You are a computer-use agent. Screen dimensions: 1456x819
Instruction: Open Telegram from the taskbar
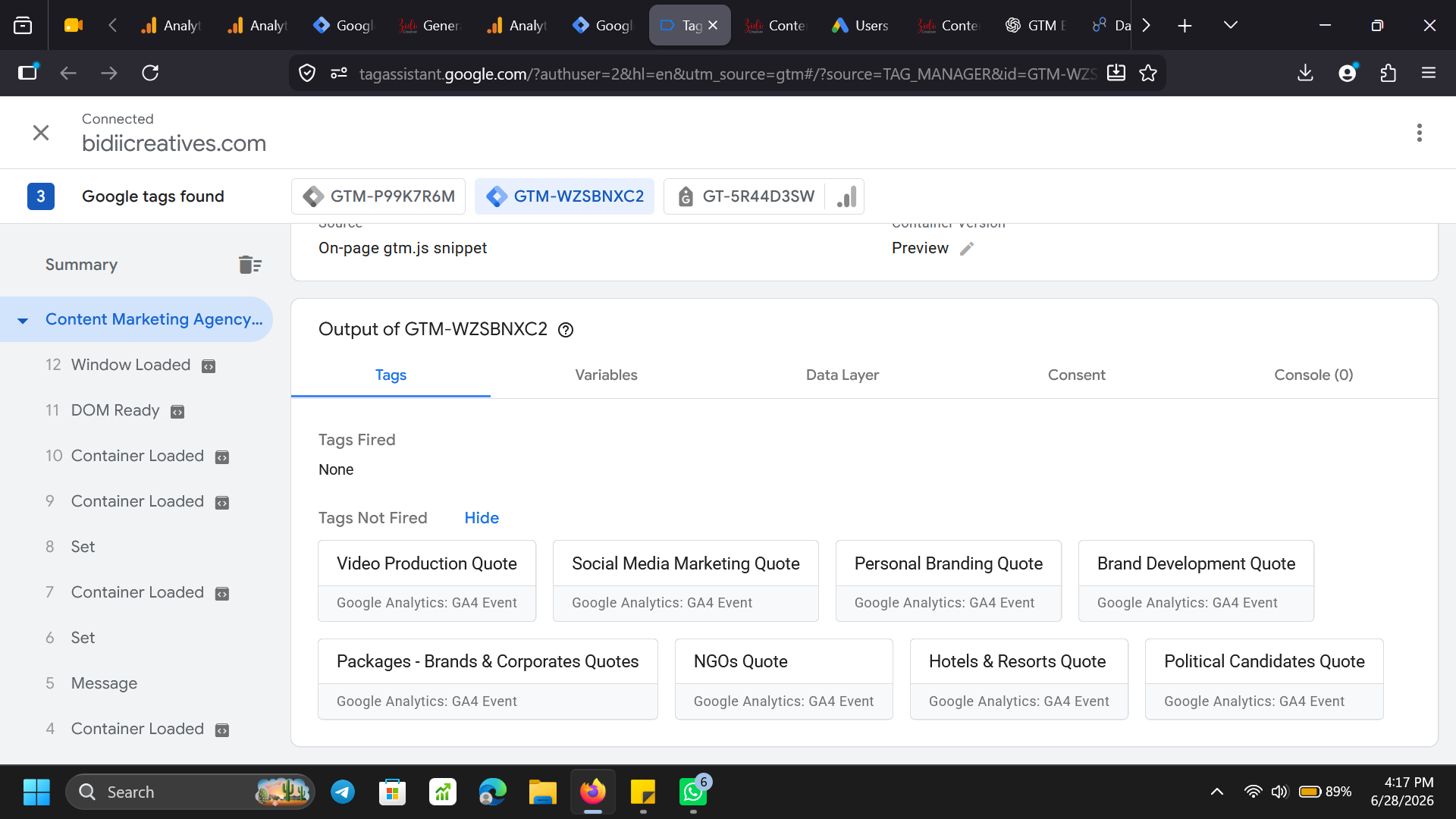[x=343, y=792]
